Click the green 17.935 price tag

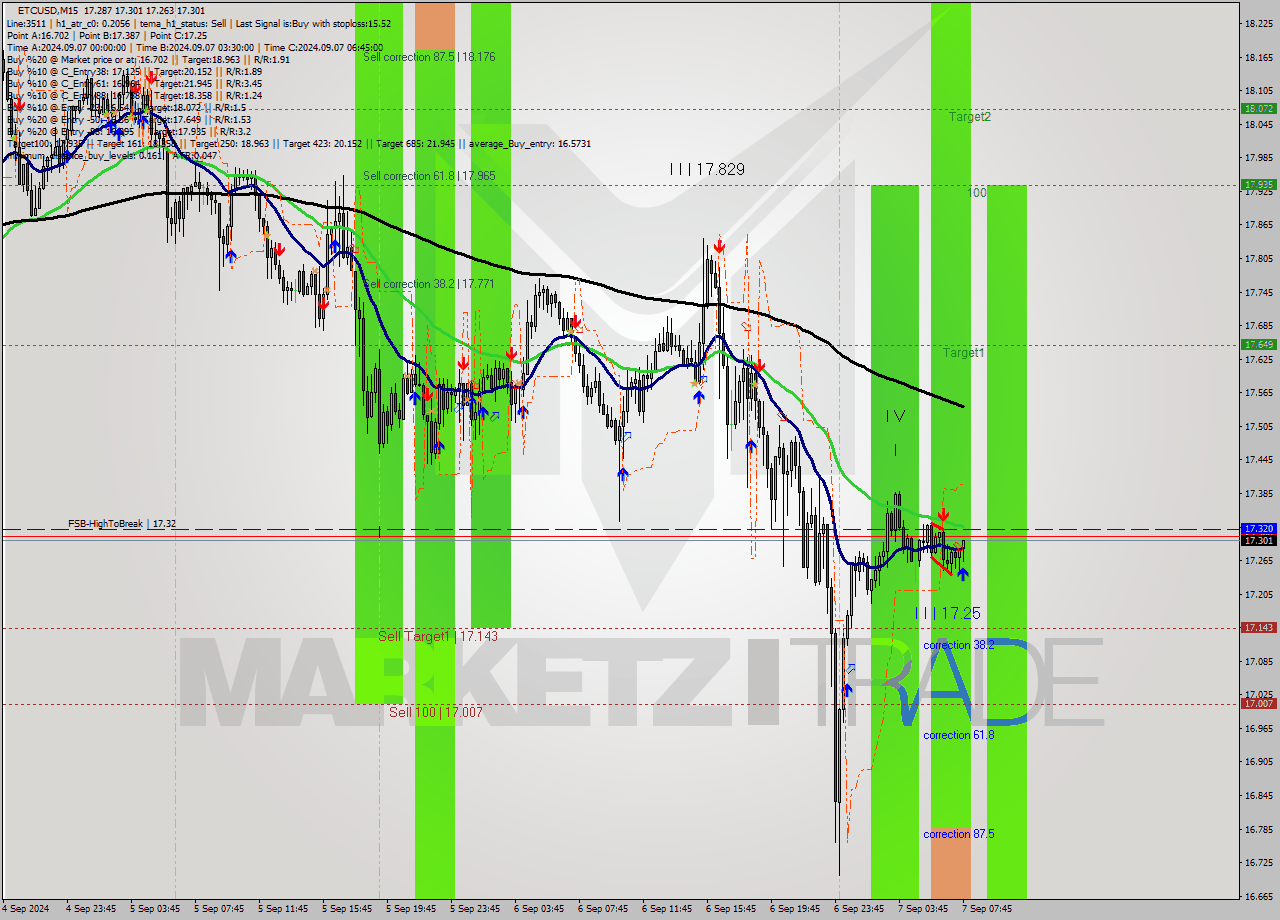[1258, 184]
